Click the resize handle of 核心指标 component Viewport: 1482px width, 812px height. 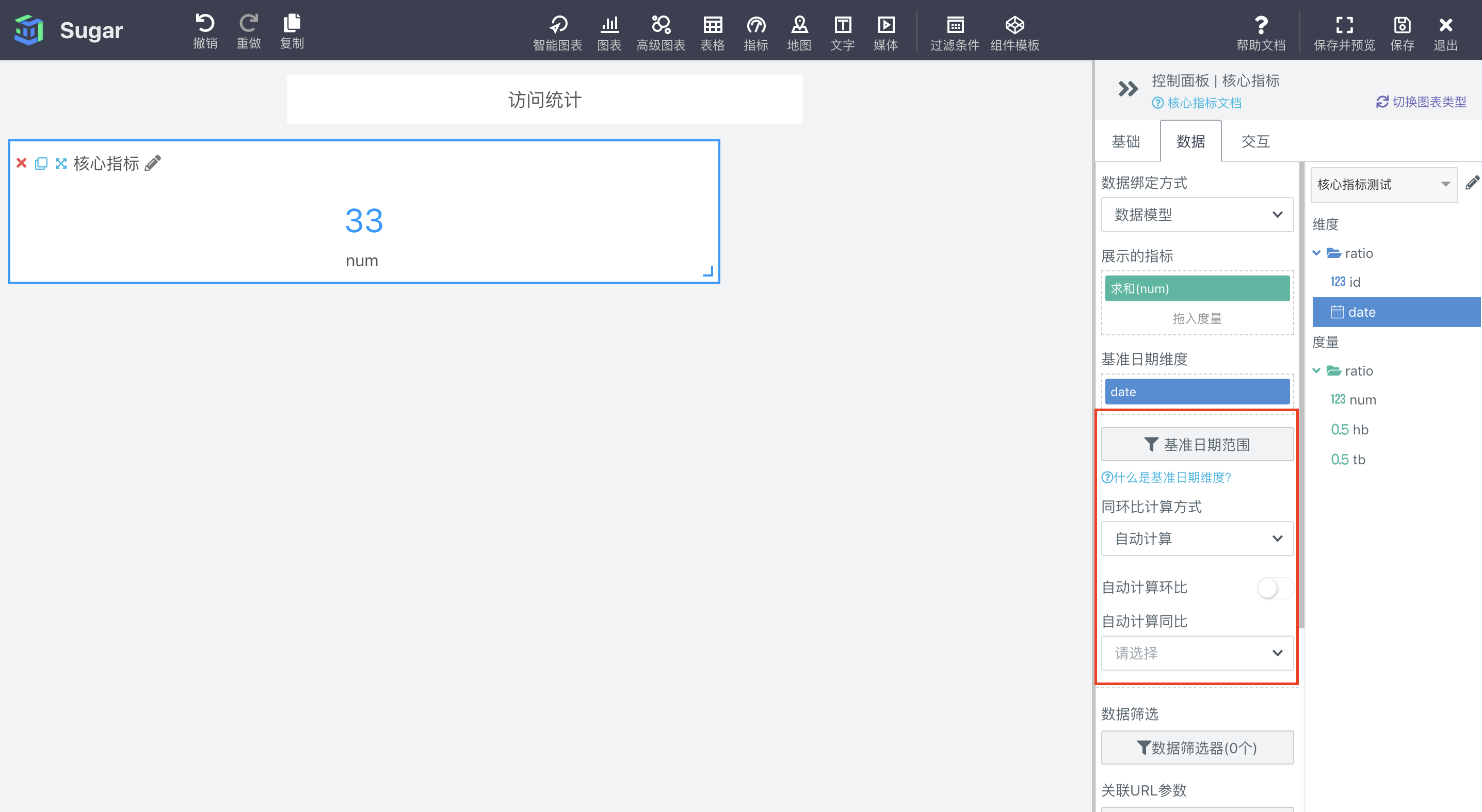(708, 271)
